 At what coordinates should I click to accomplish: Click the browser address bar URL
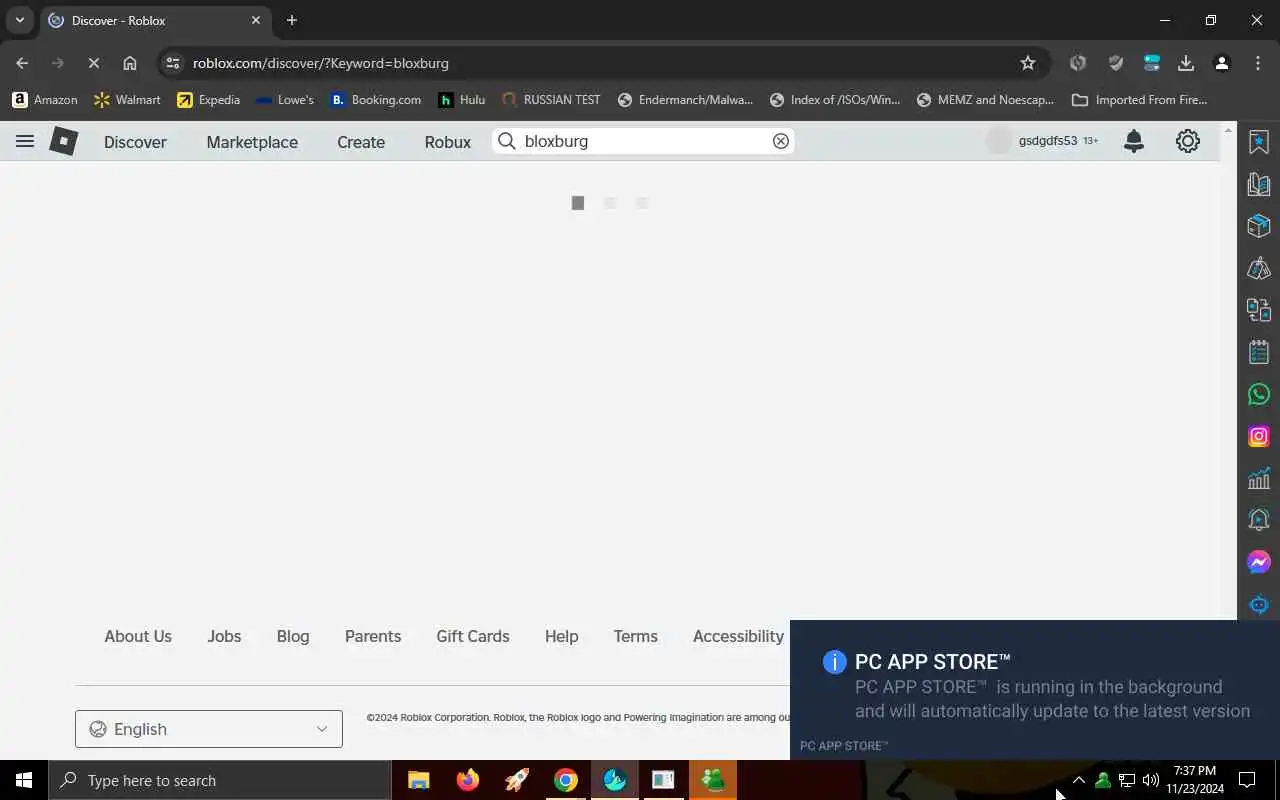coord(321,63)
